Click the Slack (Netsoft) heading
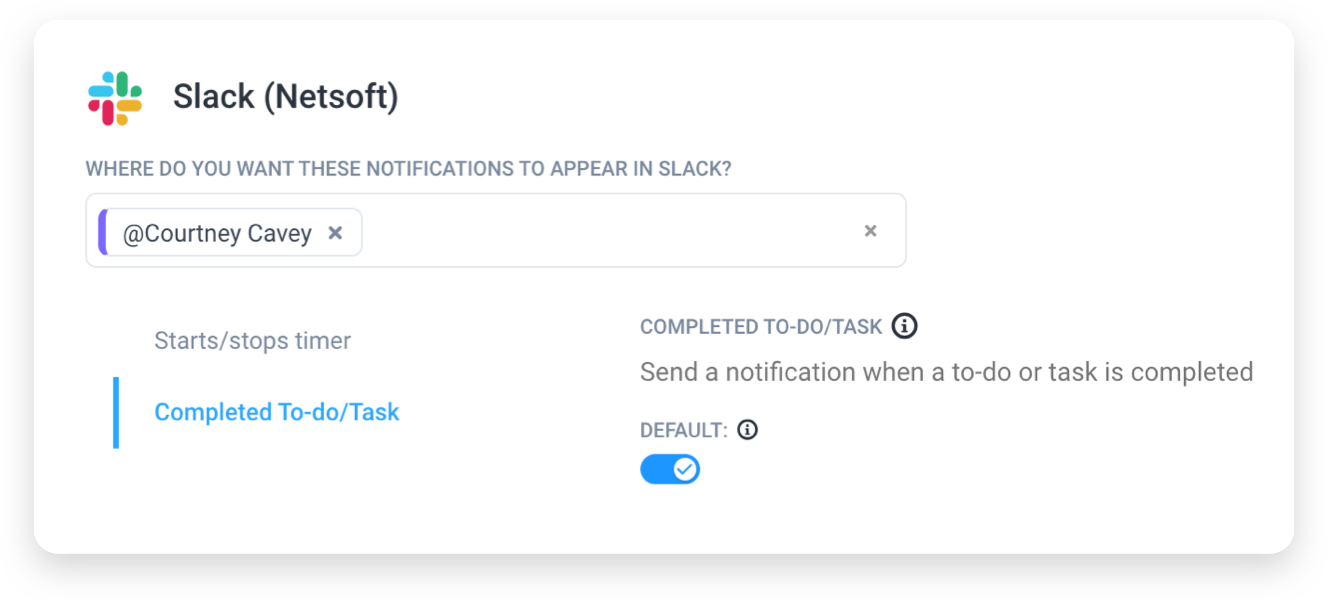Screen dimensions: 1328x600 click(x=285, y=95)
